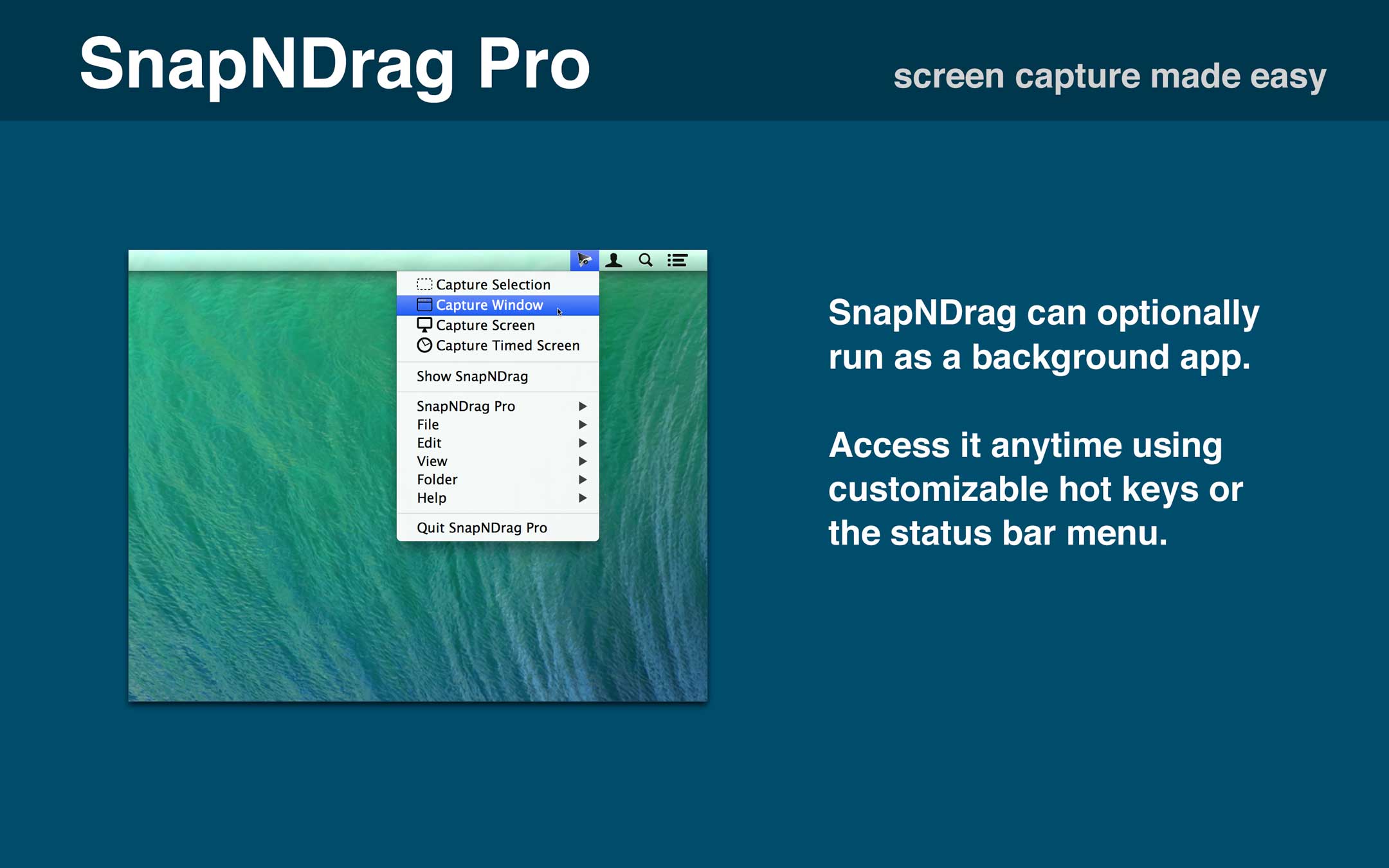Click Show SnapNDrag

coord(473,375)
